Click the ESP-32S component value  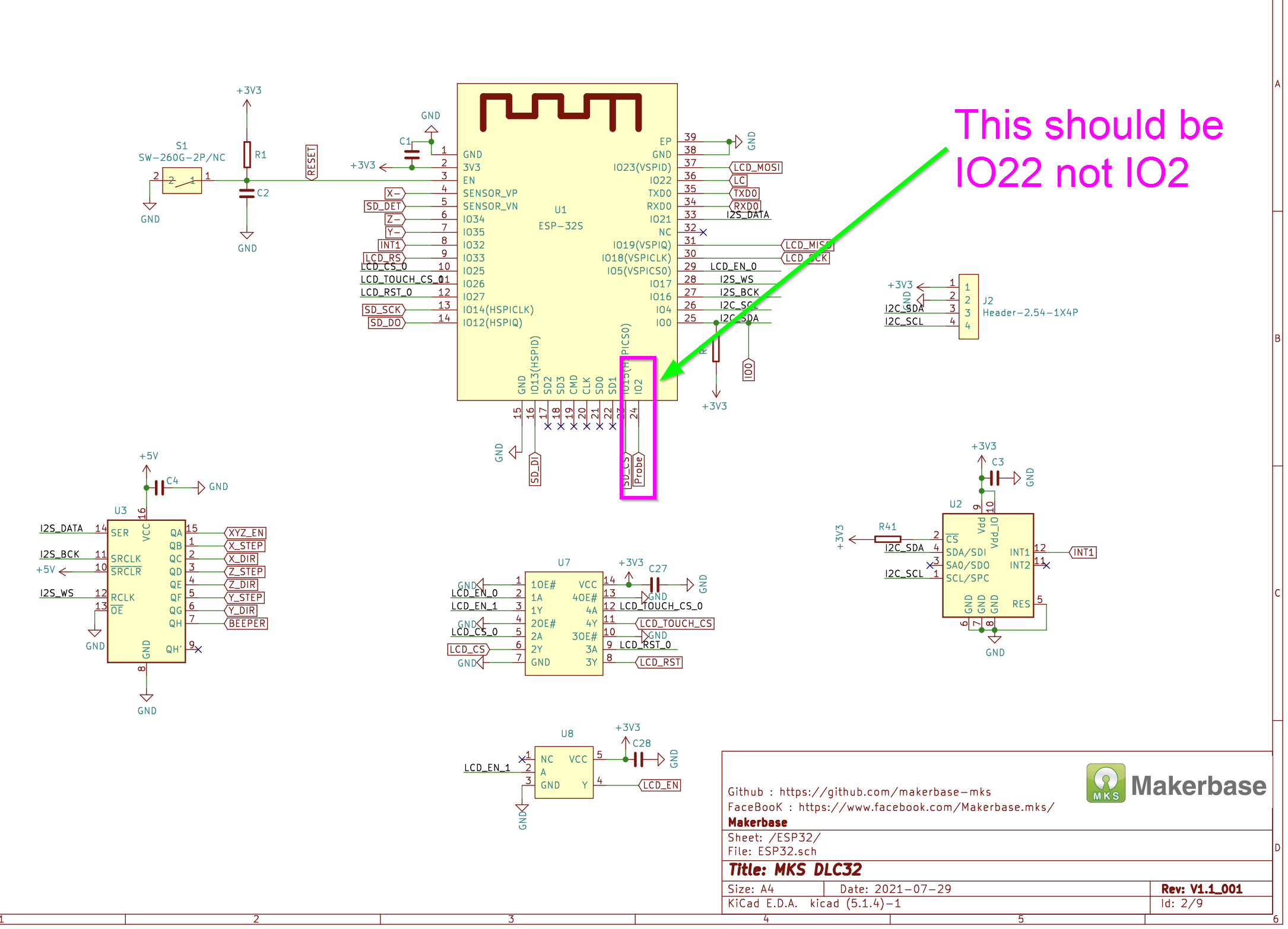[x=560, y=226]
